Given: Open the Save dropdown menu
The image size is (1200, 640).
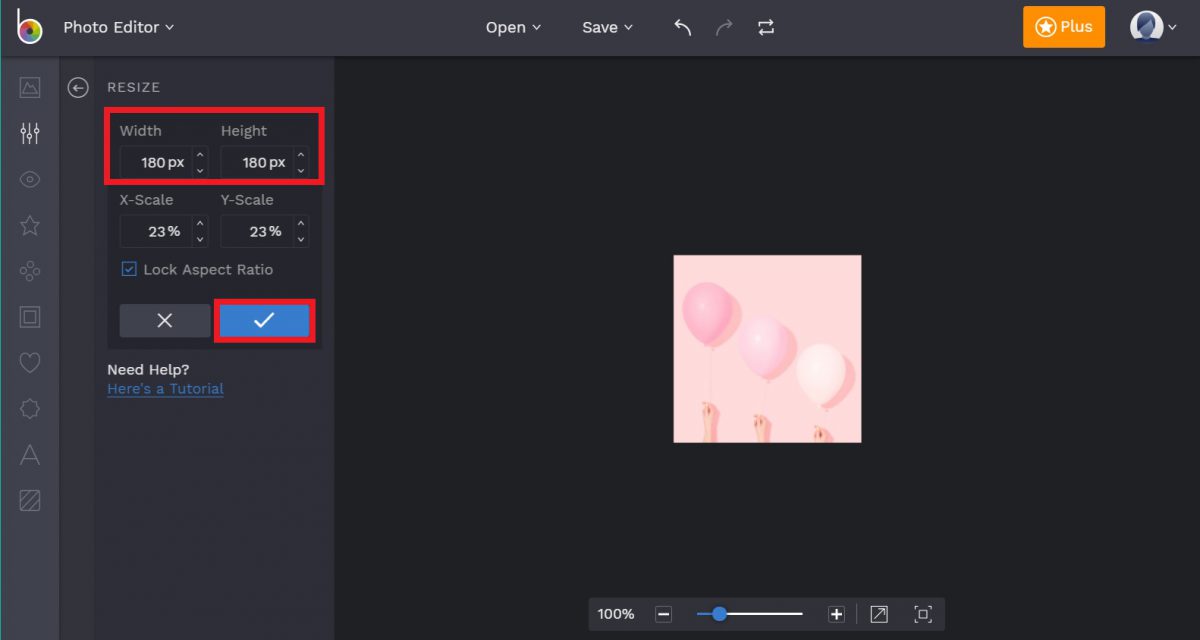Looking at the screenshot, I should click(x=607, y=27).
